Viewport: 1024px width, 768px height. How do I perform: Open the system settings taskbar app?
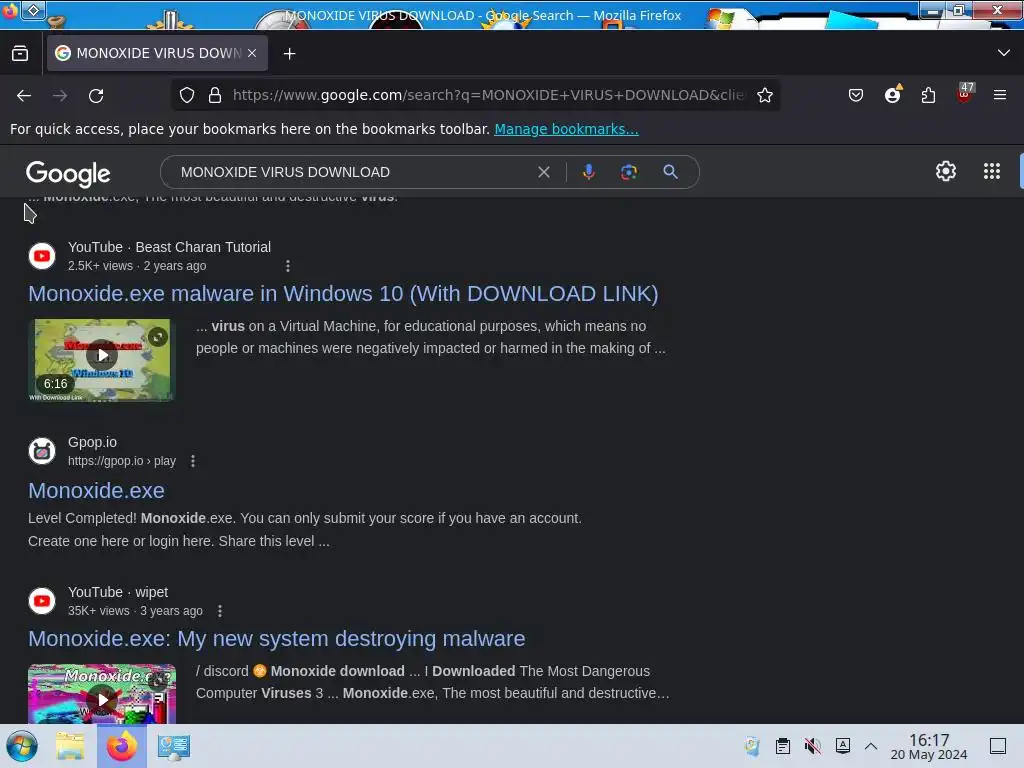pyautogui.click(x=173, y=746)
